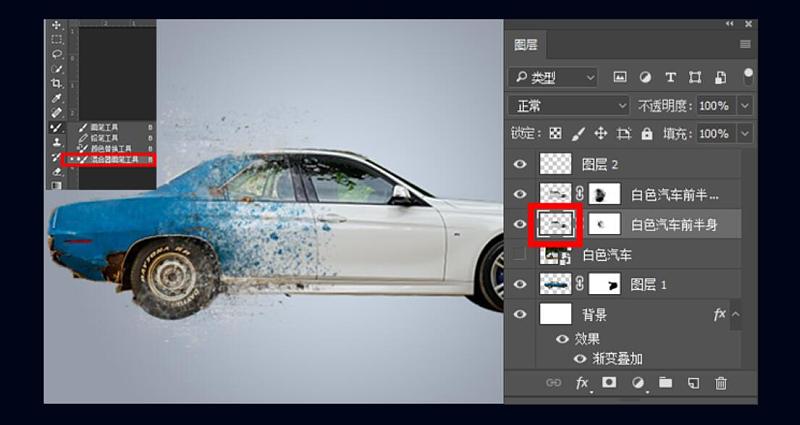This screenshot has height=425, width=800.
Task: Create a new layer group
Action: pos(665,383)
